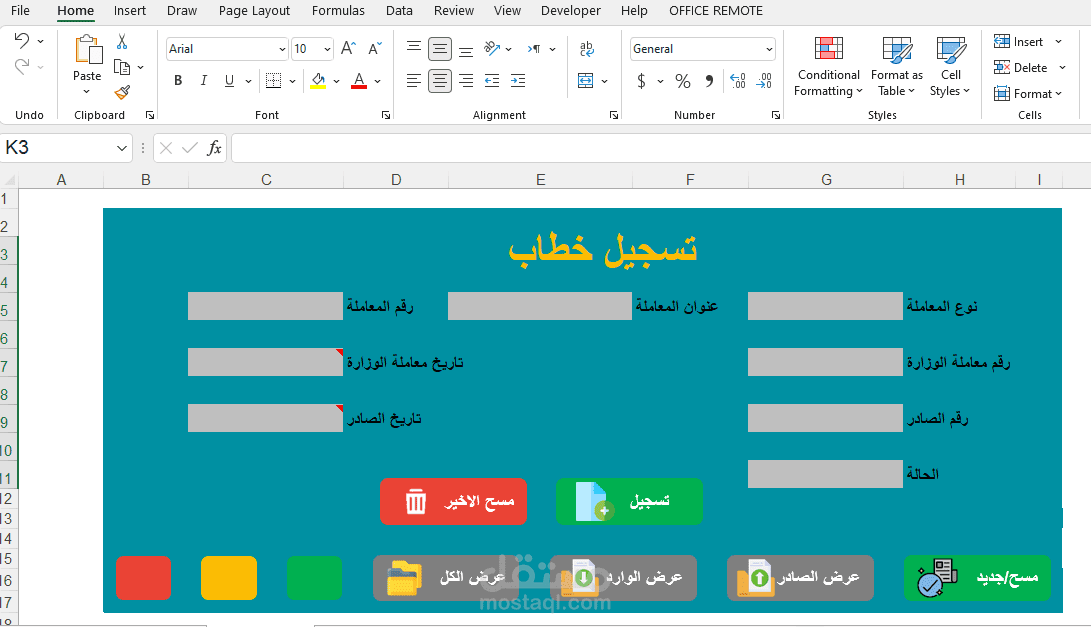Click the text direction paragraph icon
Screen dimensions: 1091x627
[534, 49]
